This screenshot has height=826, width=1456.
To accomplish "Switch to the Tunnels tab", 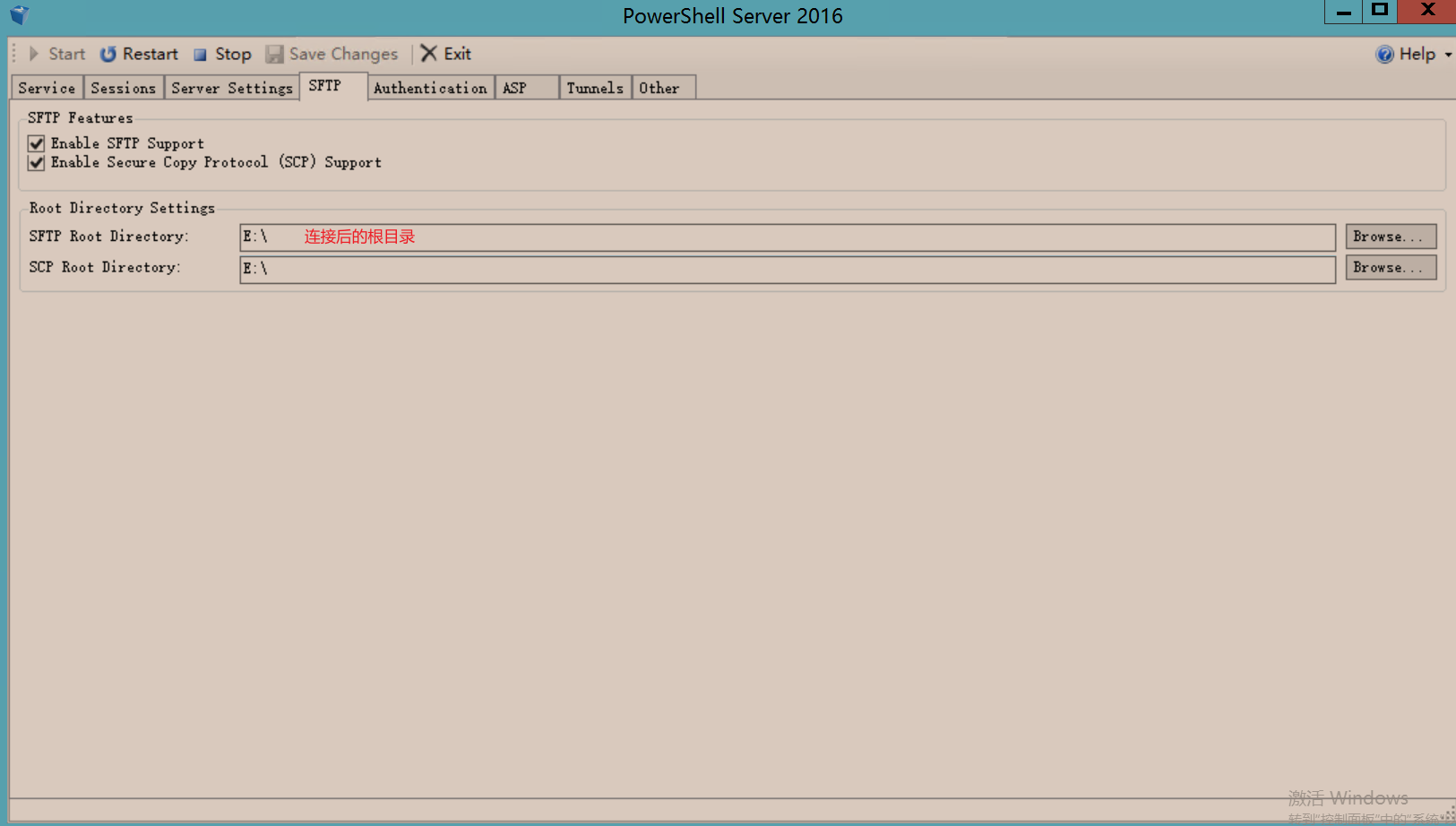I will [x=595, y=88].
